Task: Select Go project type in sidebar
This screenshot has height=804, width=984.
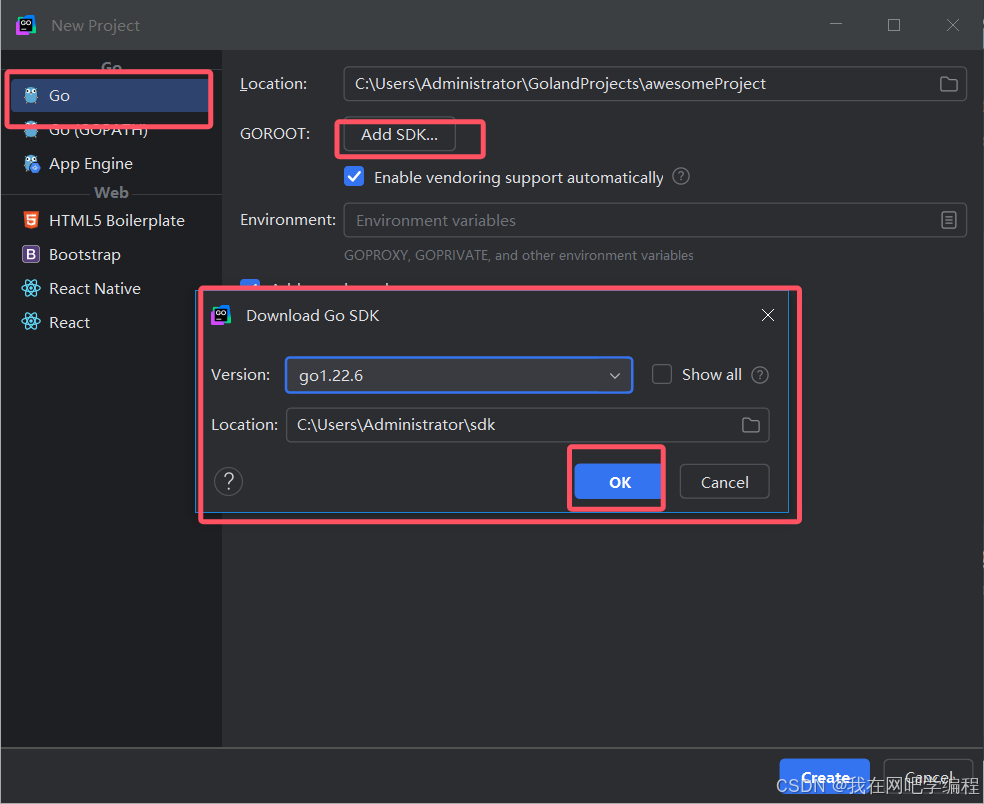Action: point(110,95)
